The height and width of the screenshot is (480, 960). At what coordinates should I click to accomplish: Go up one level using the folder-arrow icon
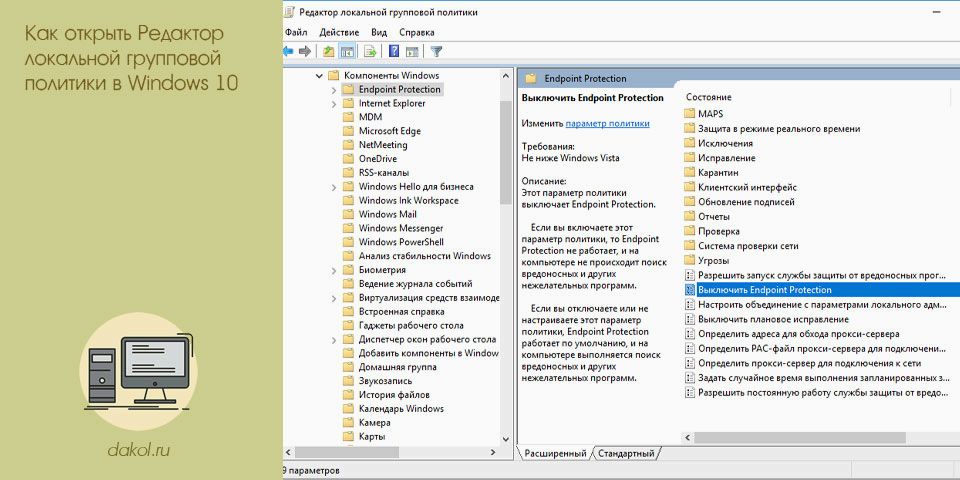click(329, 51)
